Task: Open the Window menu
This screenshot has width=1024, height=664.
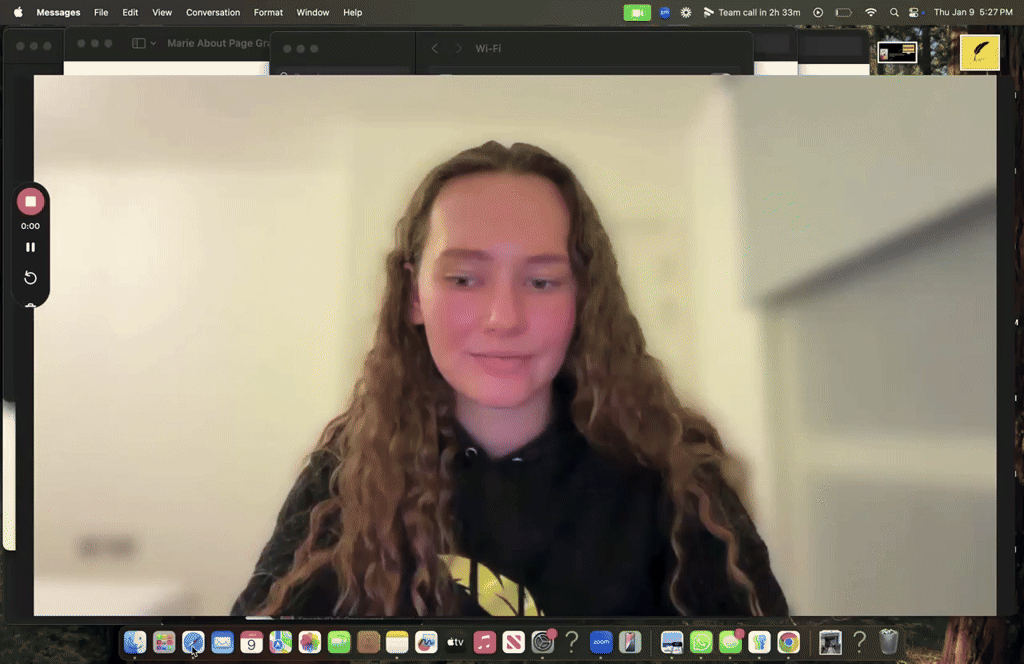Action: 313,12
